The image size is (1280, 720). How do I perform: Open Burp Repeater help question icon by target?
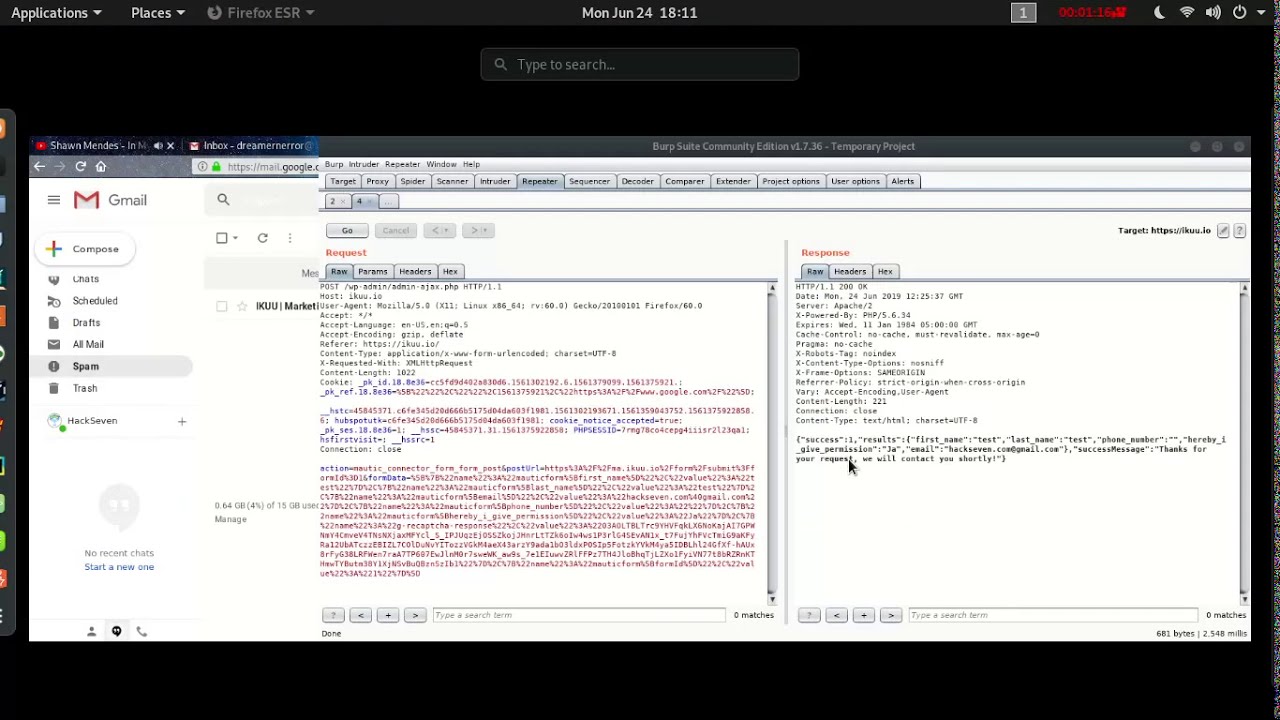point(1239,231)
